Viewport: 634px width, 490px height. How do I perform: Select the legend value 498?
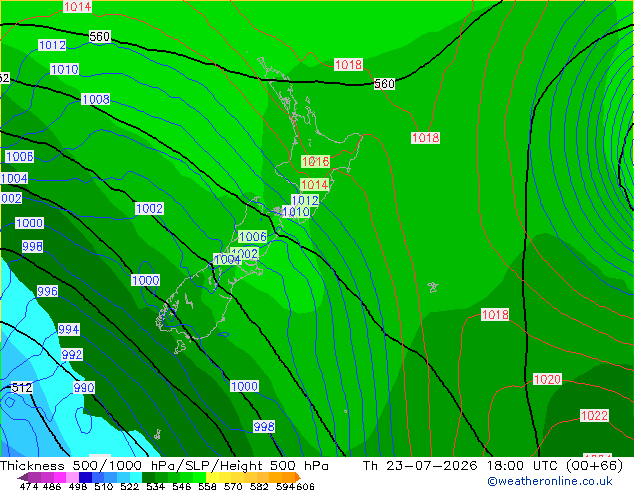(78, 486)
